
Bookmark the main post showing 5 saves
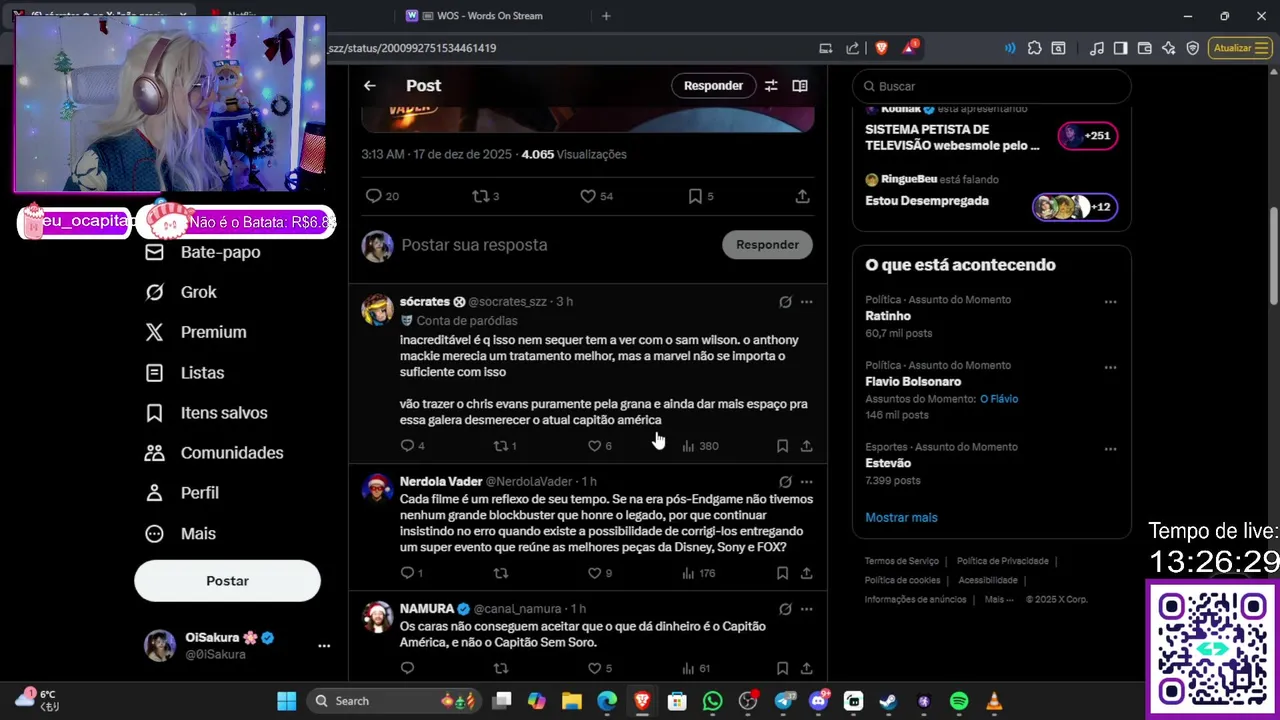(701, 196)
